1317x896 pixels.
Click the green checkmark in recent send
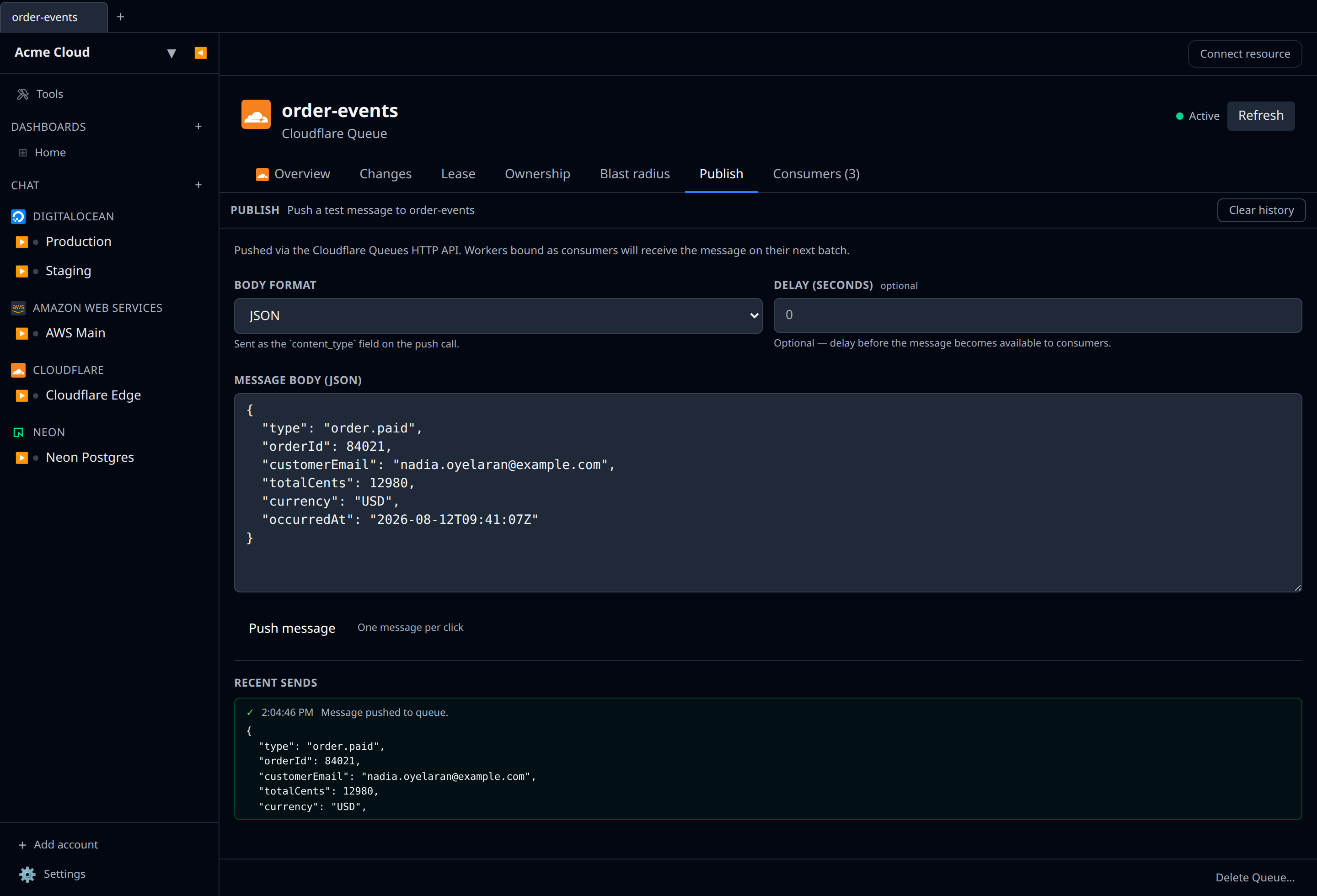pyautogui.click(x=250, y=713)
